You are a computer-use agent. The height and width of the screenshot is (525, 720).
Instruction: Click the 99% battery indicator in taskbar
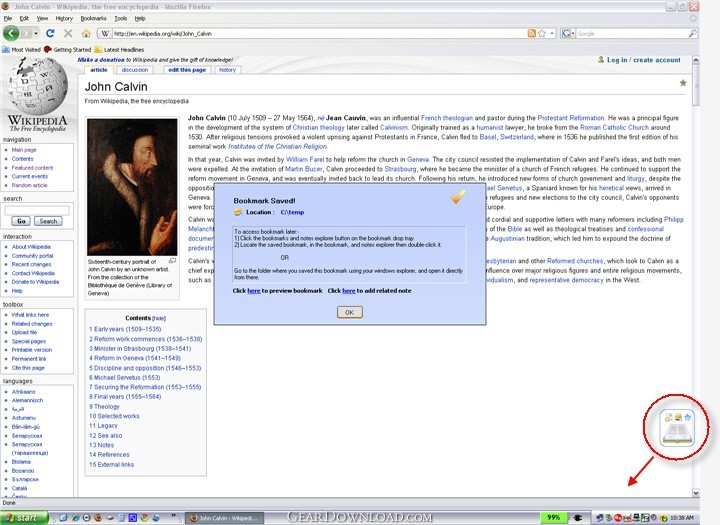click(x=554, y=518)
